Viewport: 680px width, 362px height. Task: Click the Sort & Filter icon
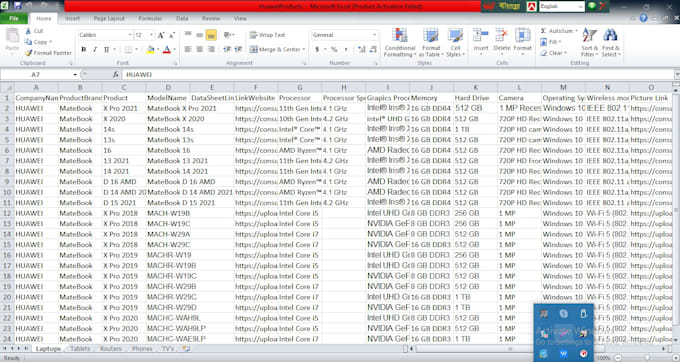(589, 35)
